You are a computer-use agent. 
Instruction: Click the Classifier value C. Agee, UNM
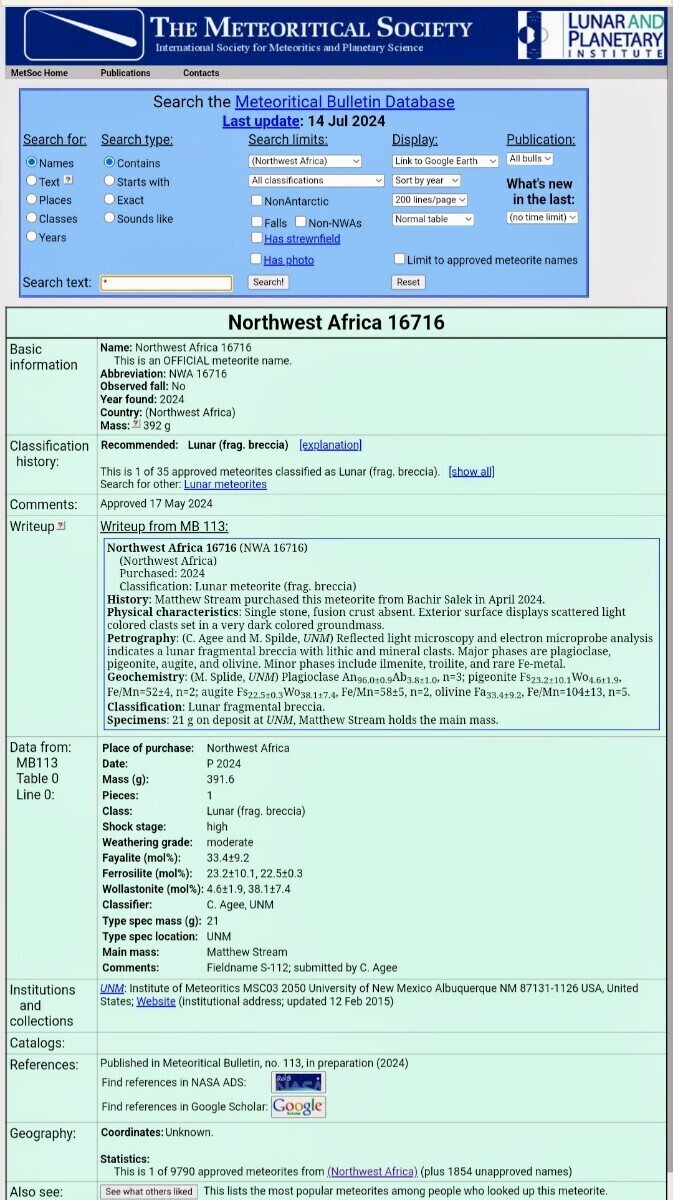tap(241, 905)
